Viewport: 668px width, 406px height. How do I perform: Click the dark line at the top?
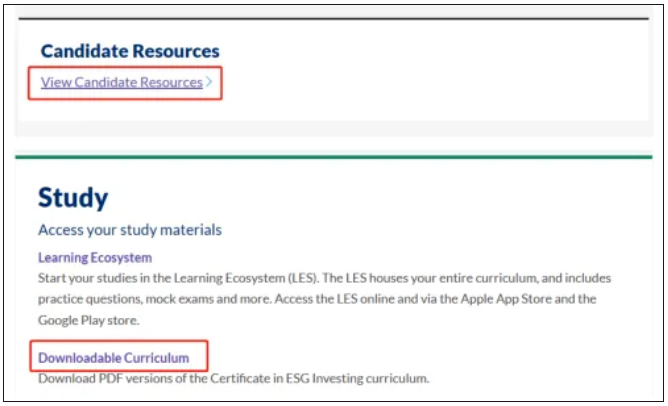[x=334, y=18]
